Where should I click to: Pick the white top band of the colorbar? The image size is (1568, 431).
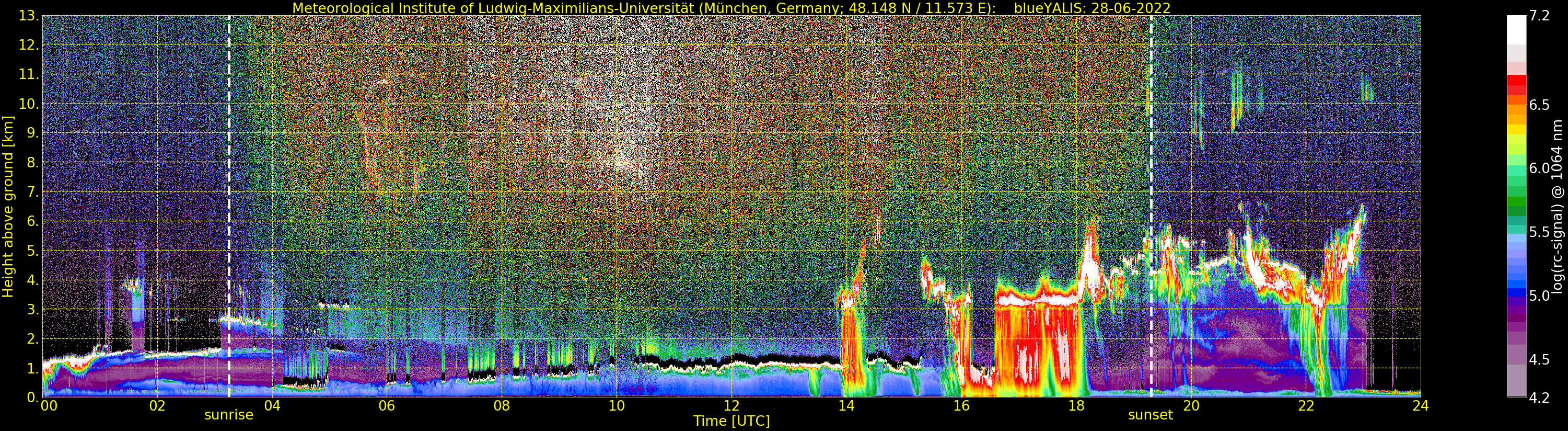pyautogui.click(x=1516, y=30)
